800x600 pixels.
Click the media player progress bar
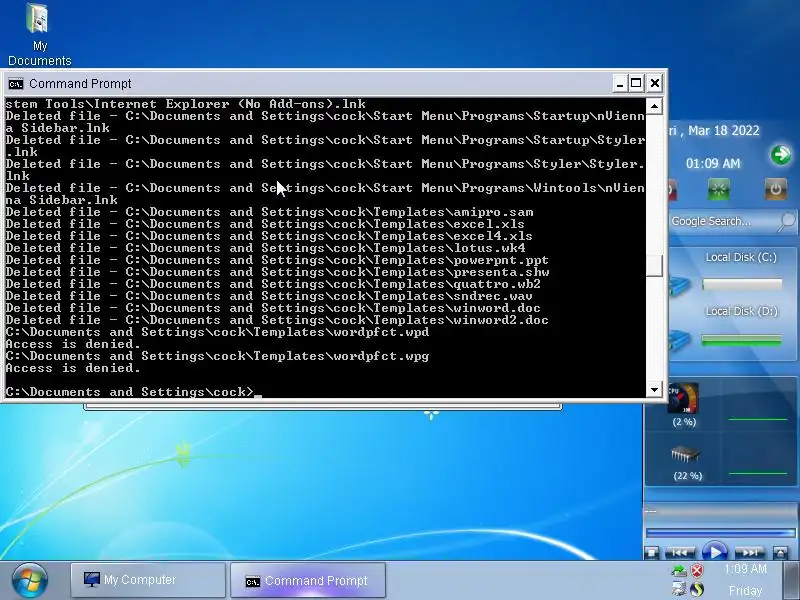720,533
